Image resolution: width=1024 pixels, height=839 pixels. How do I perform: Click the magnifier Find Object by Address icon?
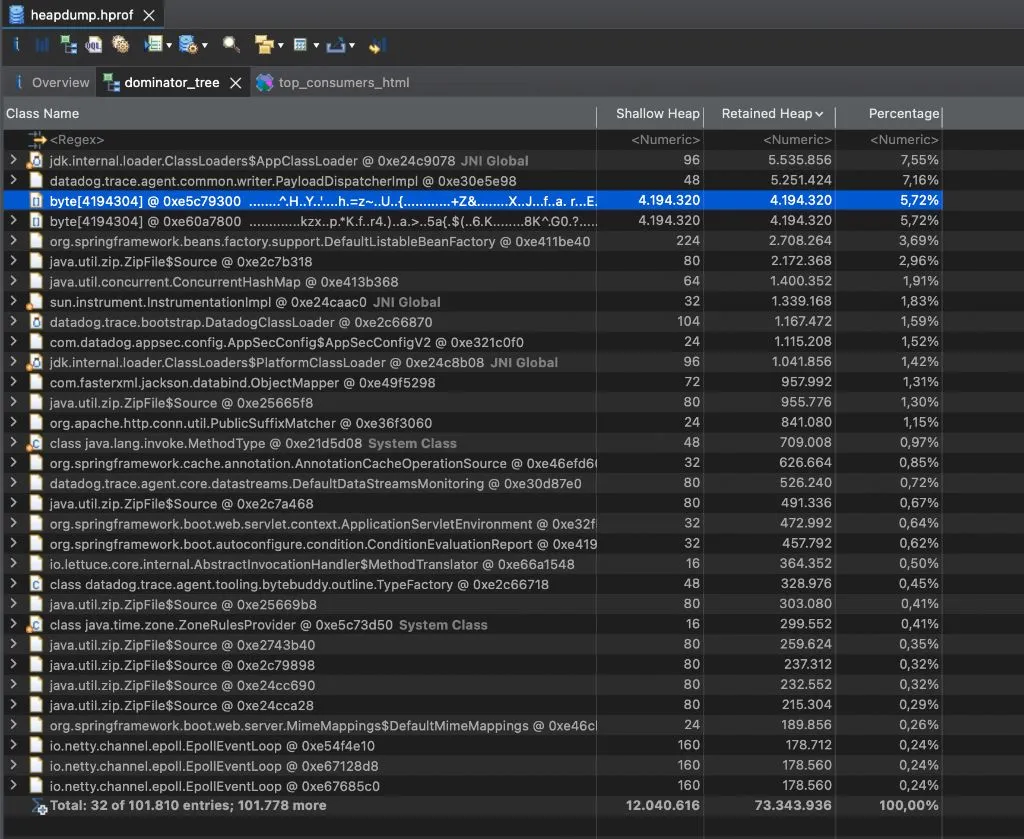(x=231, y=45)
